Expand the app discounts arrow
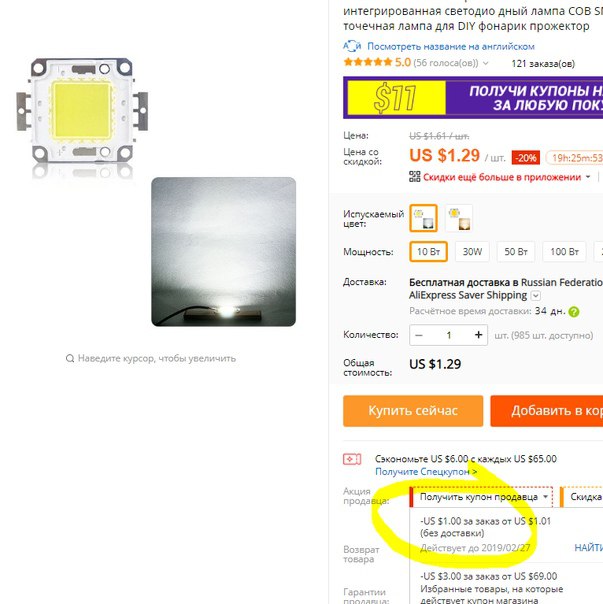603x604 pixels. point(588,177)
